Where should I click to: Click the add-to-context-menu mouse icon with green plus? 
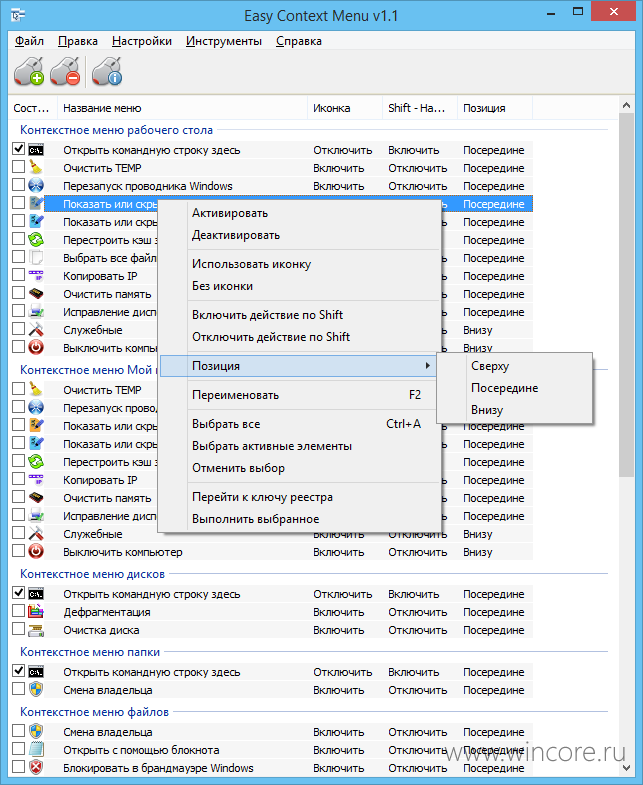coord(29,71)
